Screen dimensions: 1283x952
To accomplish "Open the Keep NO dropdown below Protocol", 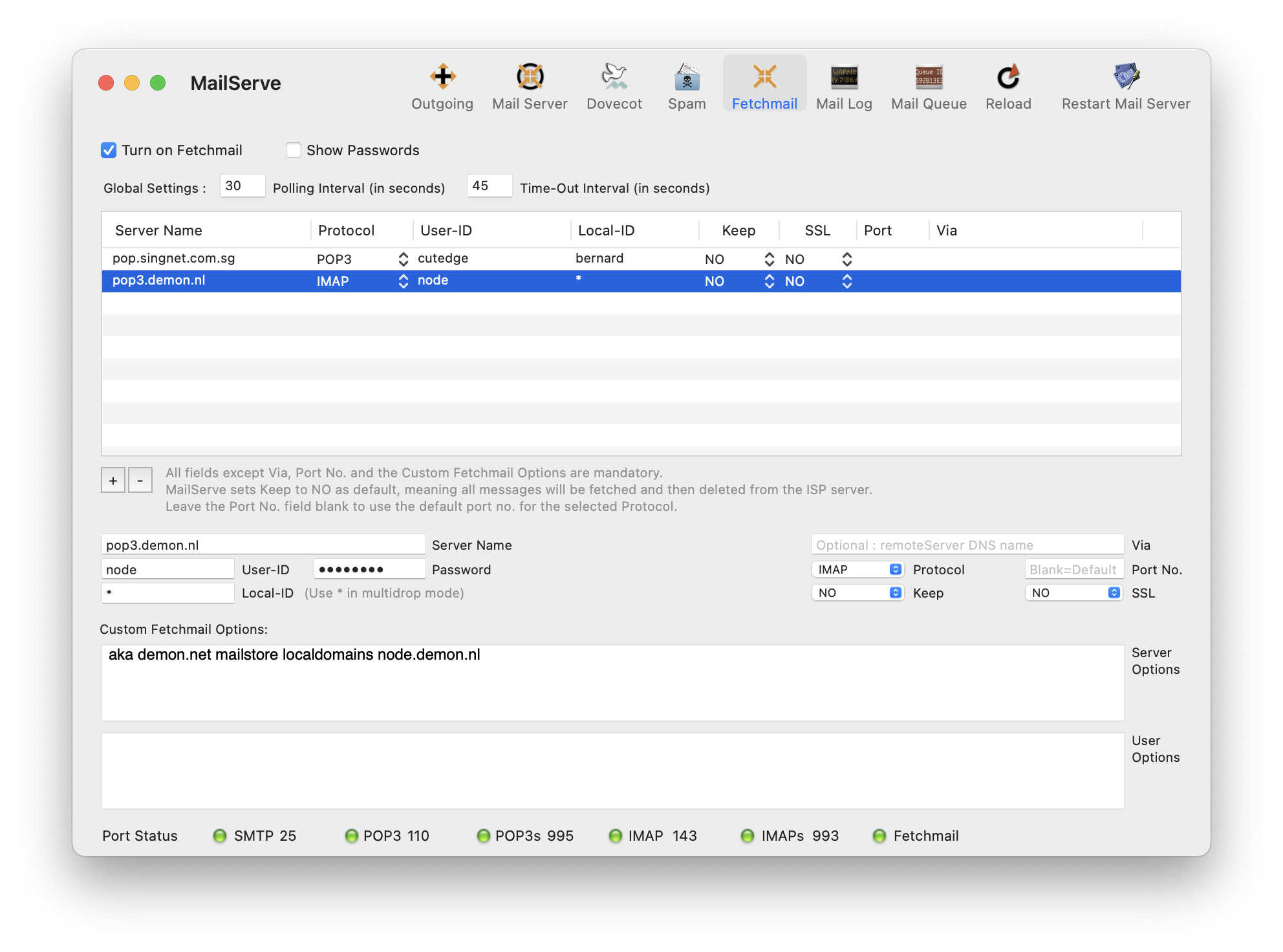I will pos(857,593).
